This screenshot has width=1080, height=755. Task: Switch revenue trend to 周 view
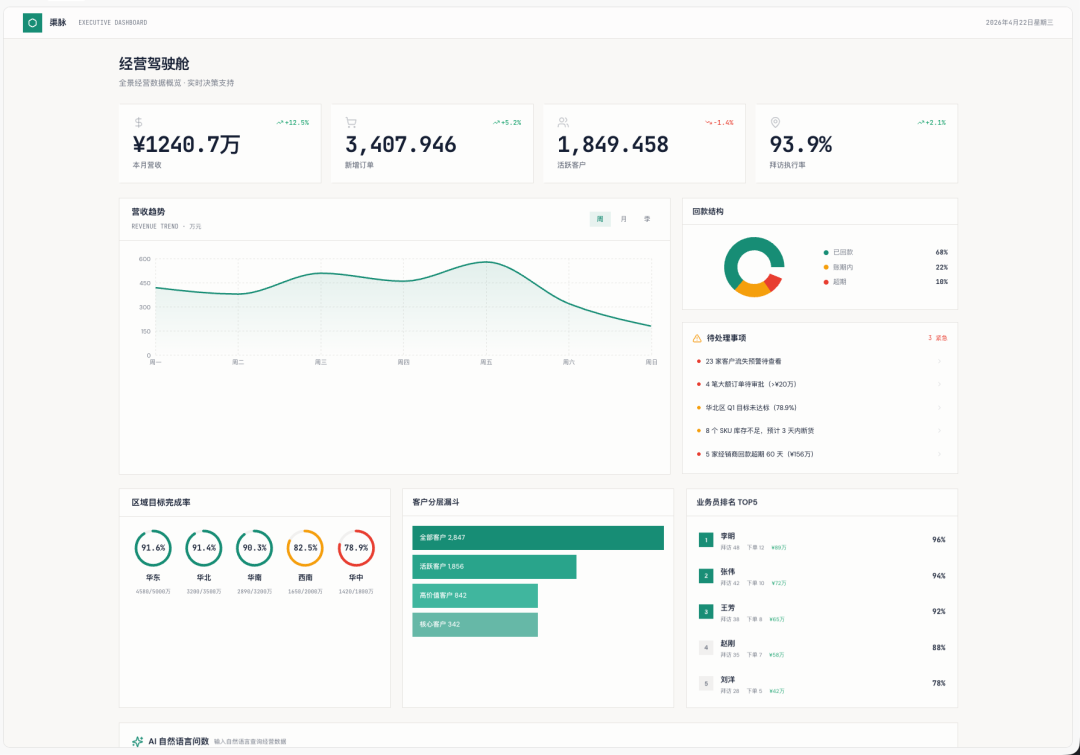point(600,219)
